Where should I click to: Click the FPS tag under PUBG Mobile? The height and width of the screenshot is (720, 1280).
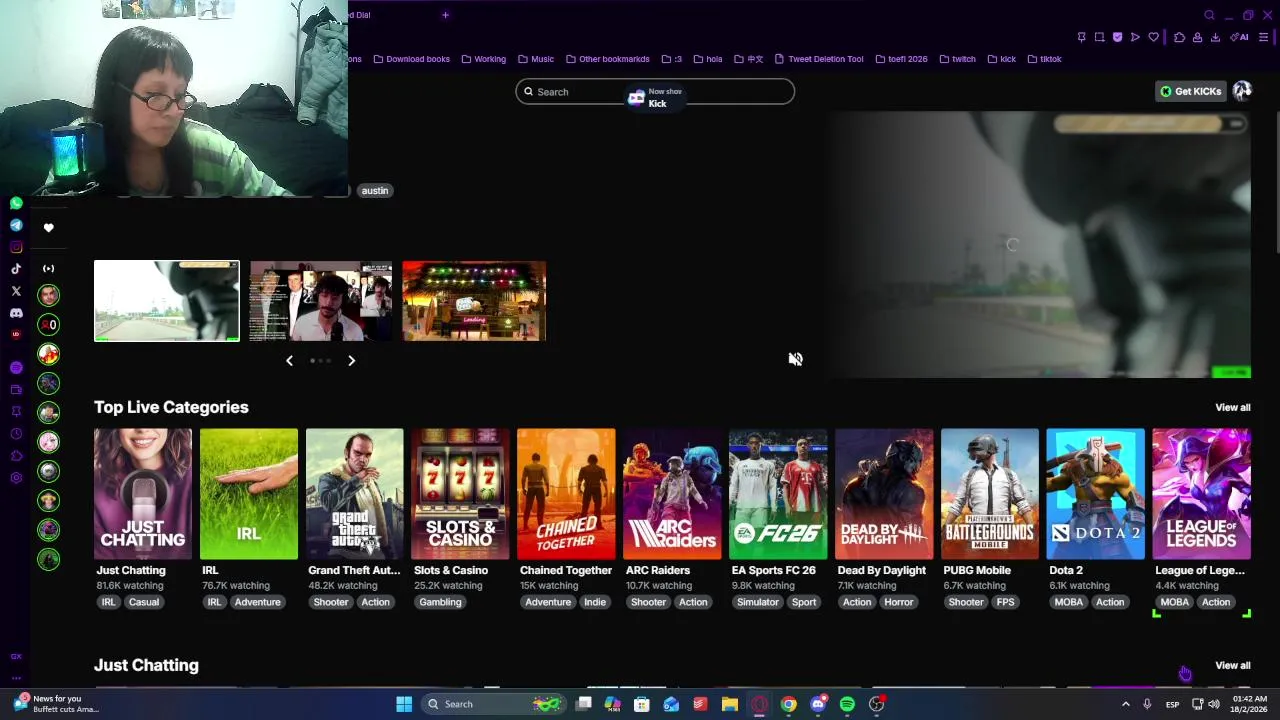click(1005, 602)
